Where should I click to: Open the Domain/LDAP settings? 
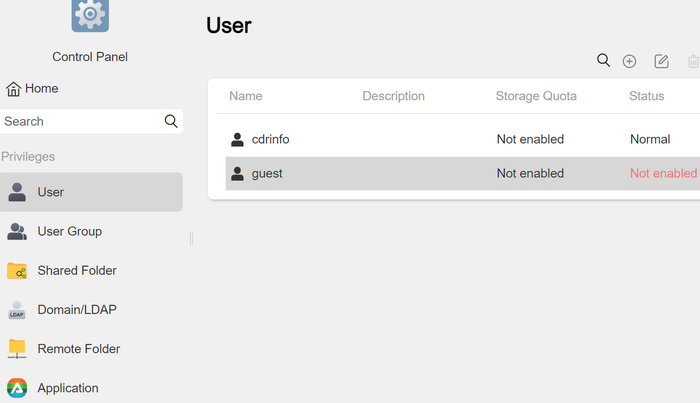coord(76,309)
